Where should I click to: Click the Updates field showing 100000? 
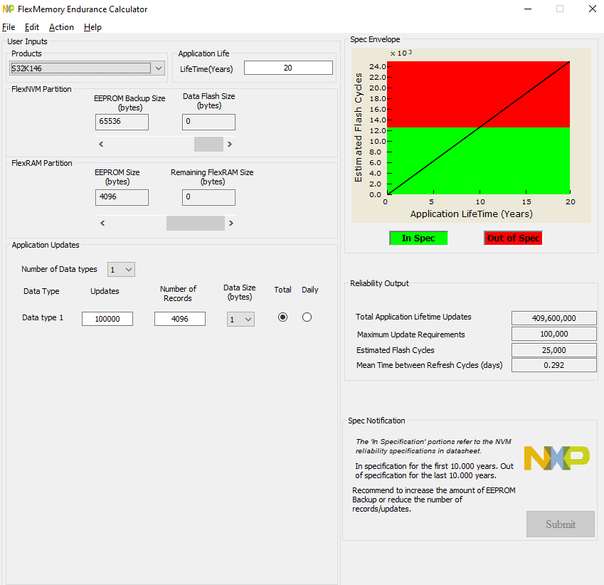tap(107, 319)
